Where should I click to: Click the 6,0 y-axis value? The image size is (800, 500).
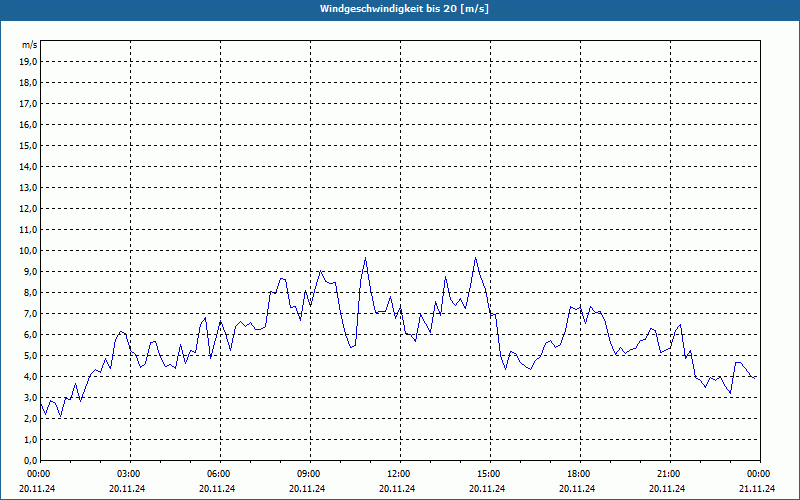31,335
